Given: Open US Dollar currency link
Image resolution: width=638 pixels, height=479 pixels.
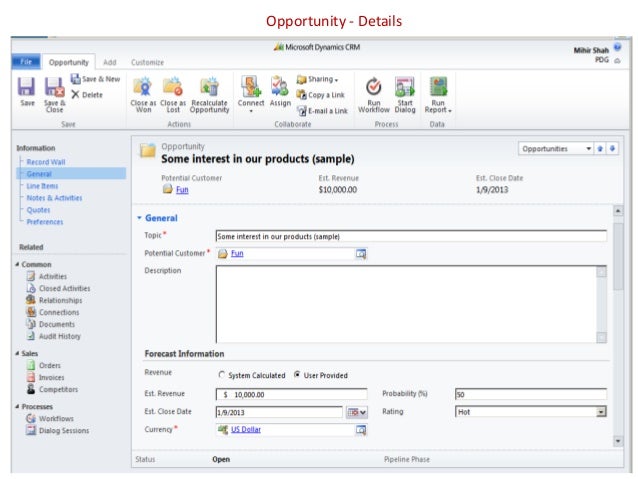Looking at the screenshot, I should click(246, 429).
